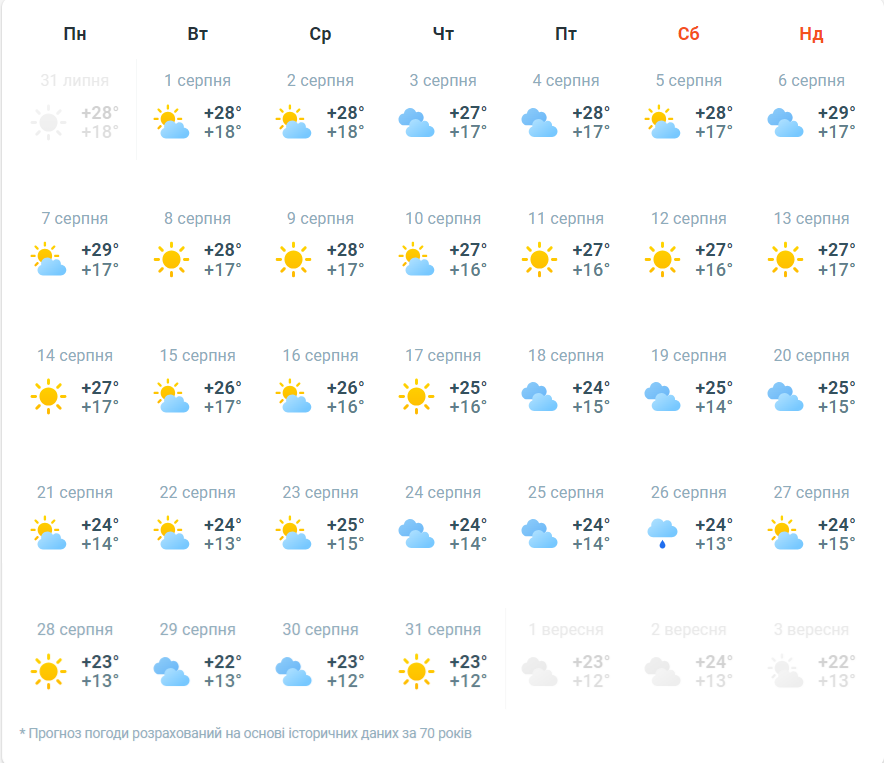Click the rain cloud icon for 26 серпня

point(662,534)
